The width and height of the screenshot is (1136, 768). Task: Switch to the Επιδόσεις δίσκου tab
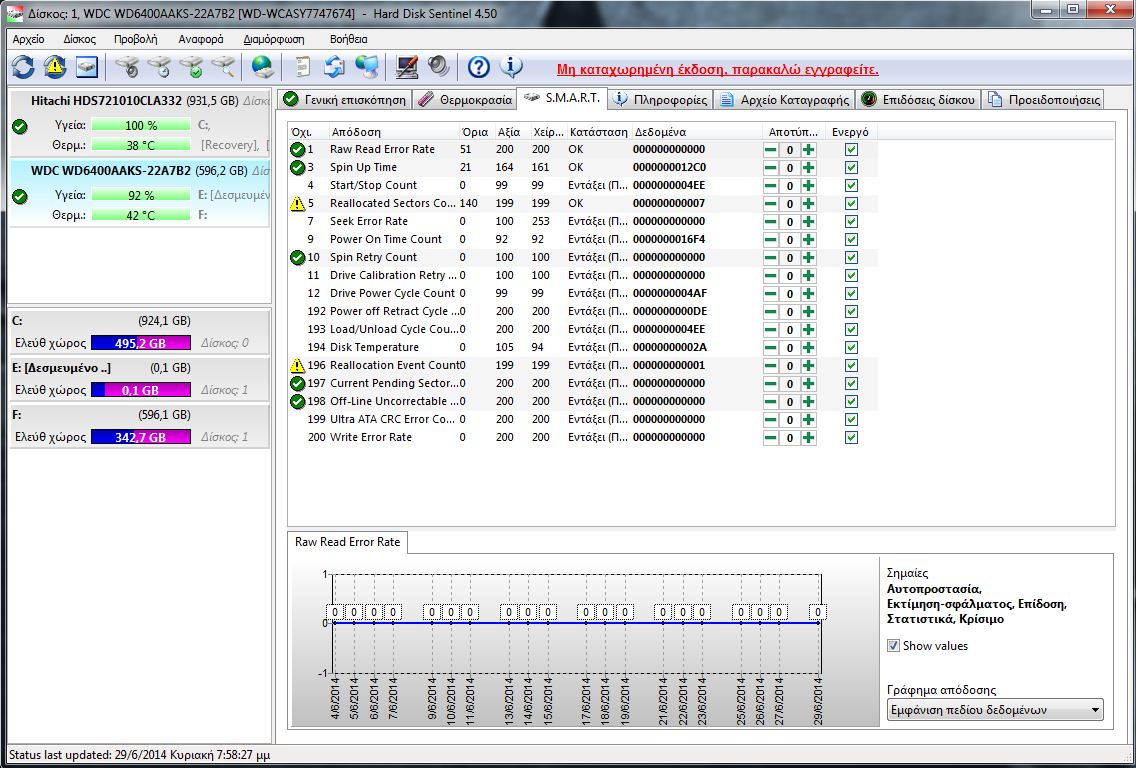[918, 100]
